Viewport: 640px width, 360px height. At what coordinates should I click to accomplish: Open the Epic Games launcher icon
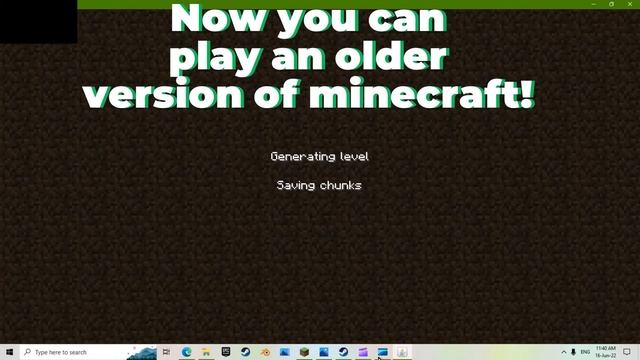point(226,352)
